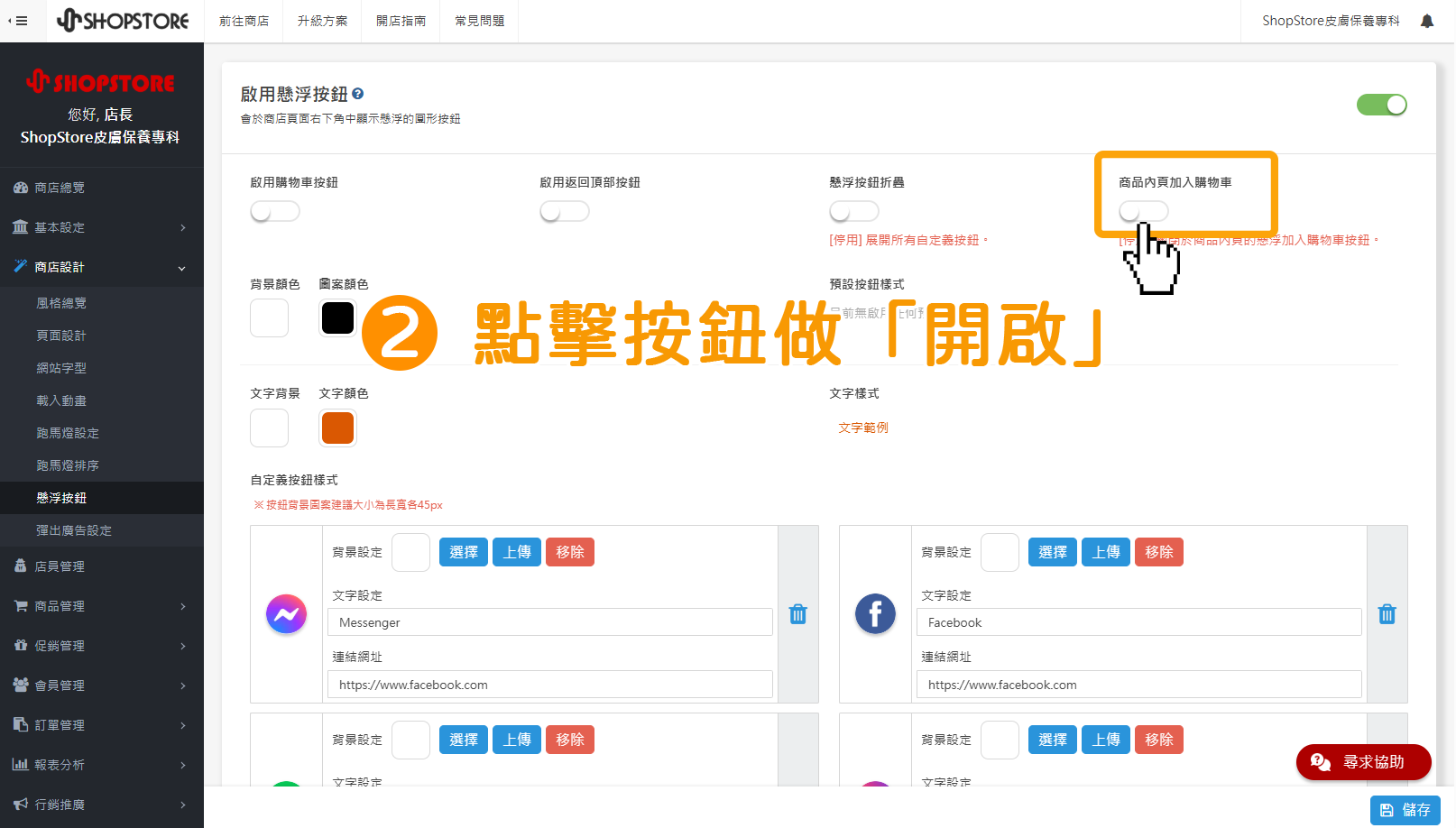Open 常見問題 in top navigation
This screenshot has width=1456, height=828.
click(479, 21)
